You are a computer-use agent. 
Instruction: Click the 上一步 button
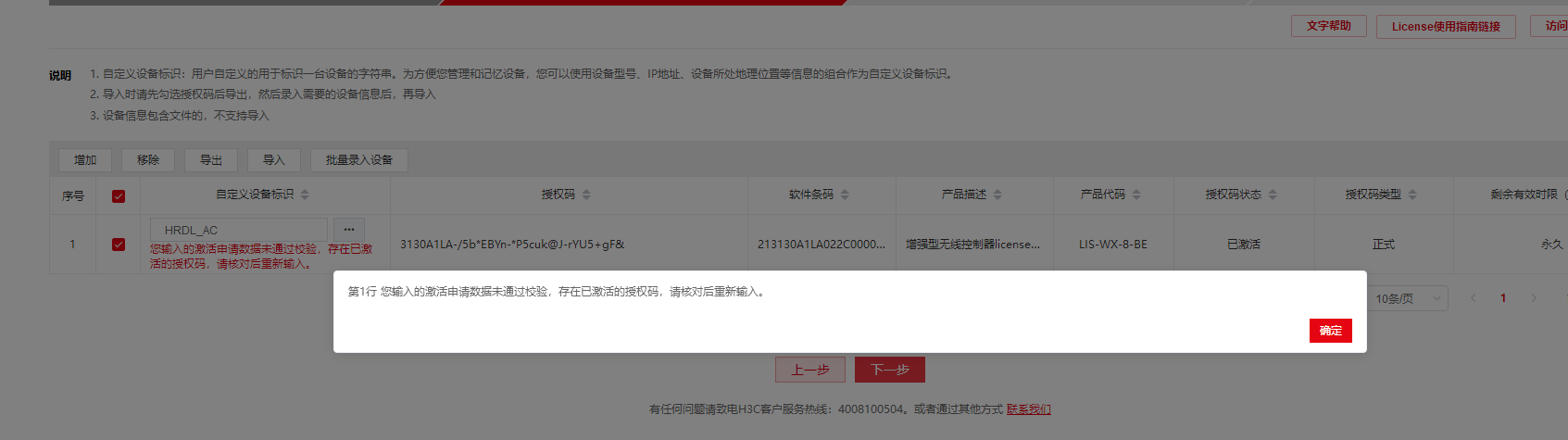pyautogui.click(x=810, y=370)
